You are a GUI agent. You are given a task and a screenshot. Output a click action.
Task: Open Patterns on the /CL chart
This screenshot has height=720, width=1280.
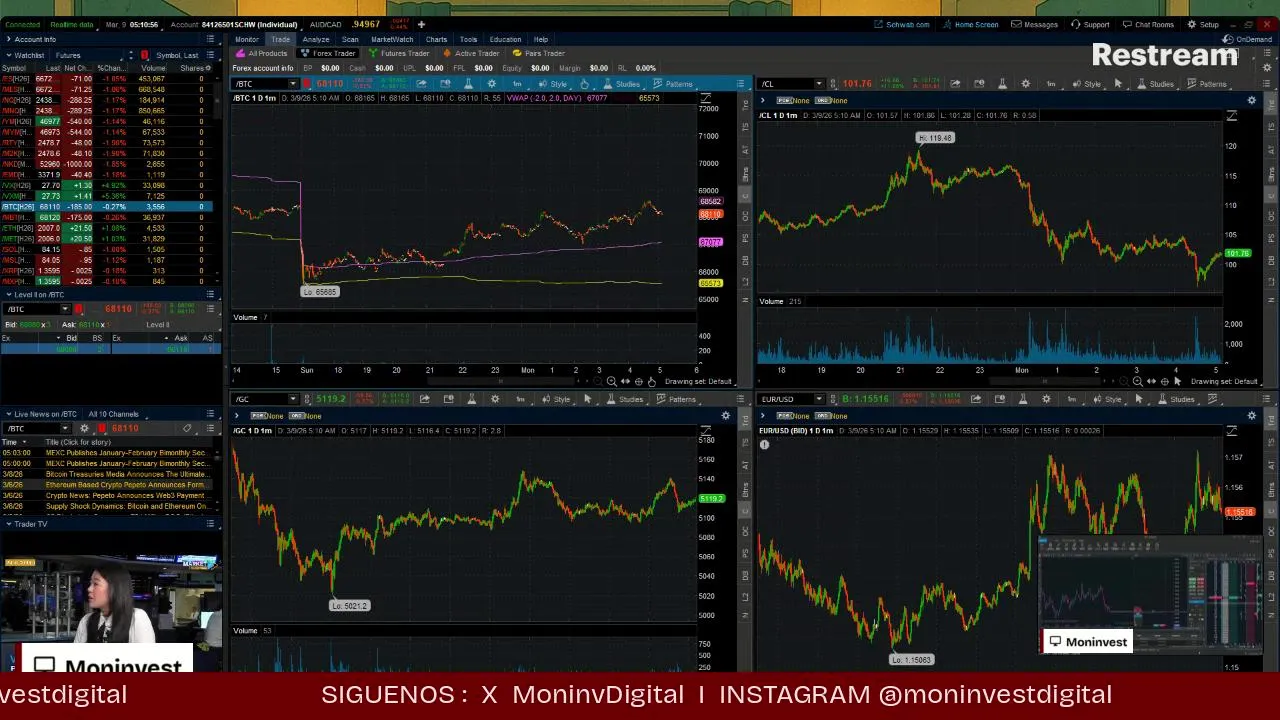pyautogui.click(x=1207, y=84)
